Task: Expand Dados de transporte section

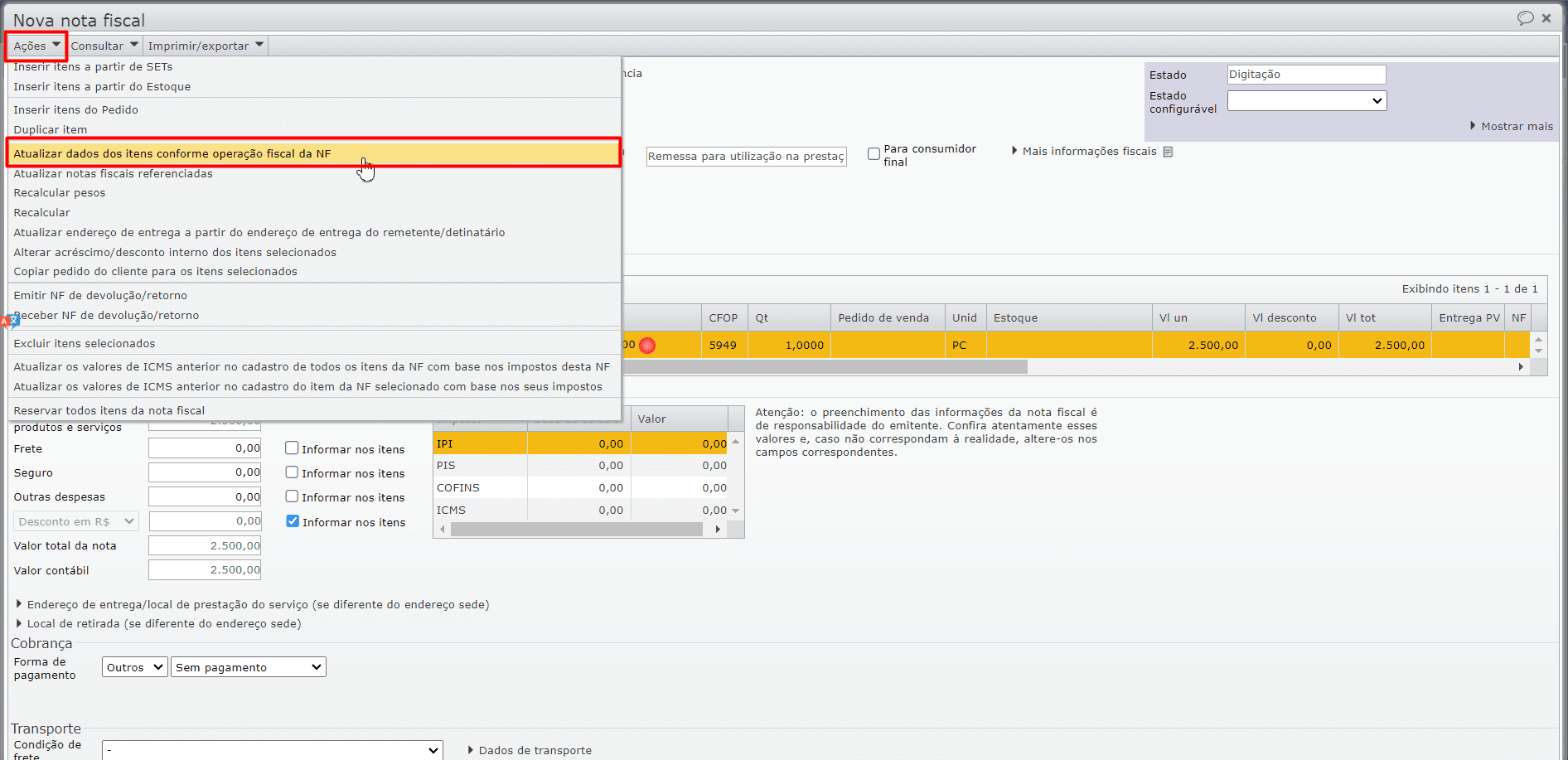Action: pyautogui.click(x=530, y=750)
